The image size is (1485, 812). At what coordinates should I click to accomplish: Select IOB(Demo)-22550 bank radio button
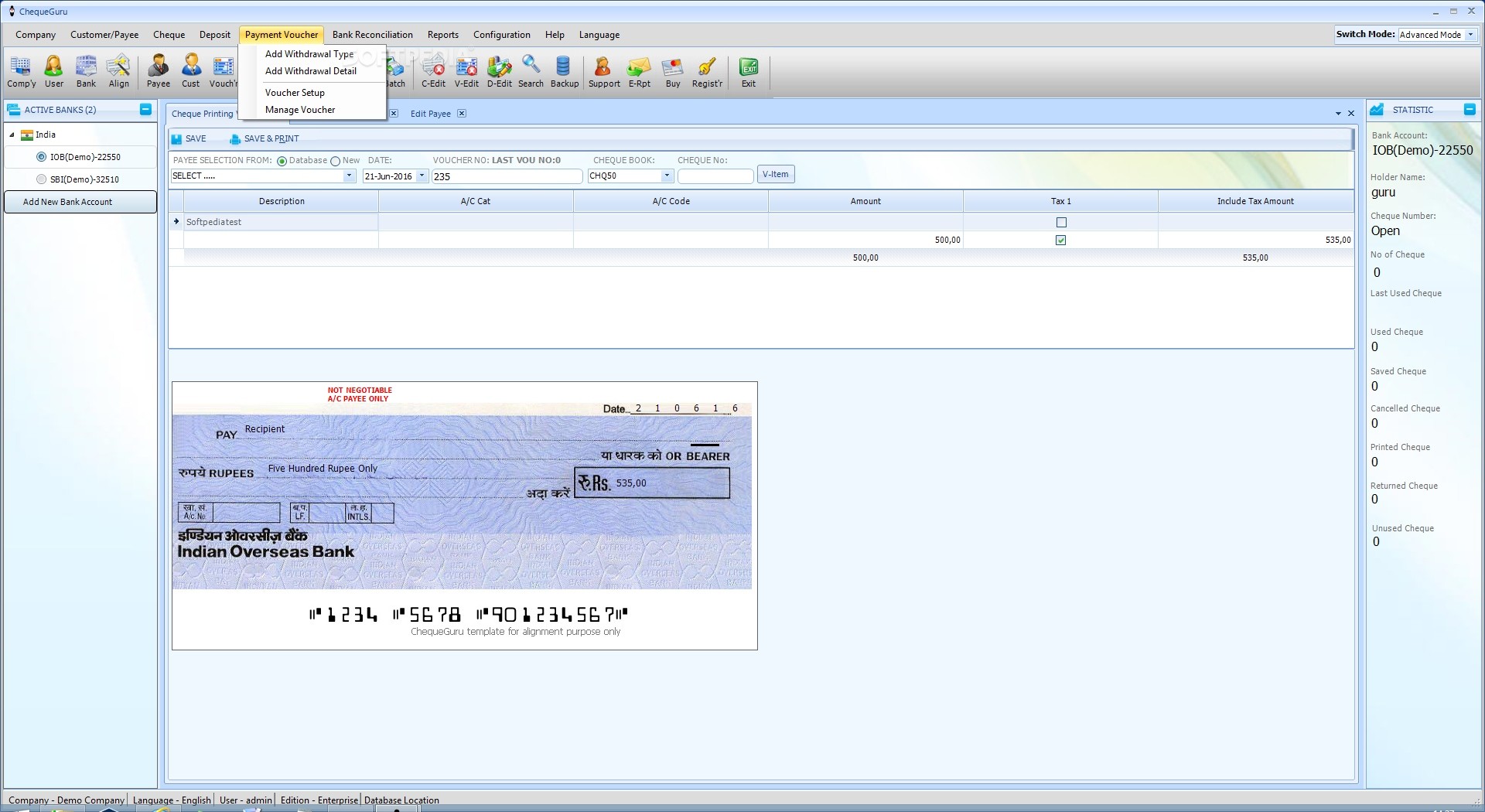click(42, 157)
